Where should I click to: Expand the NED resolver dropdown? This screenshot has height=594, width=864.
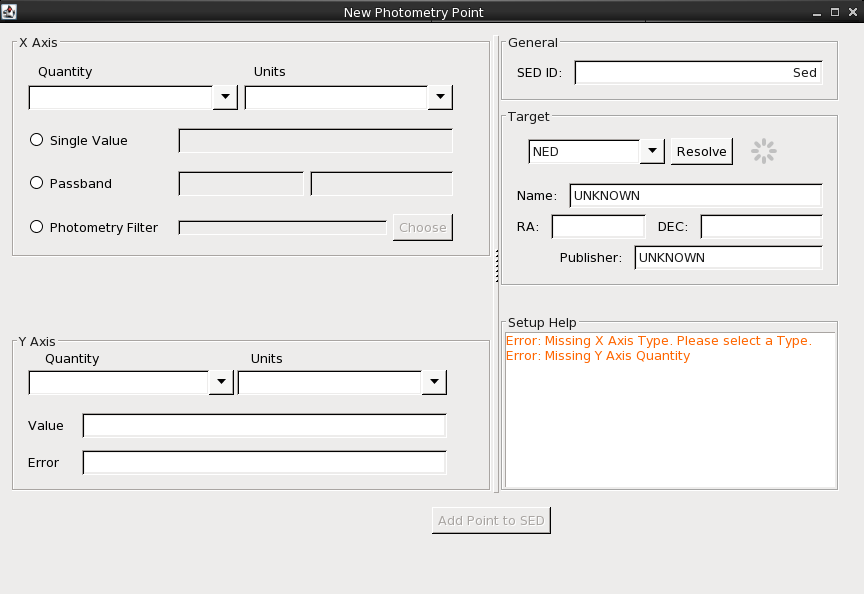[652, 151]
